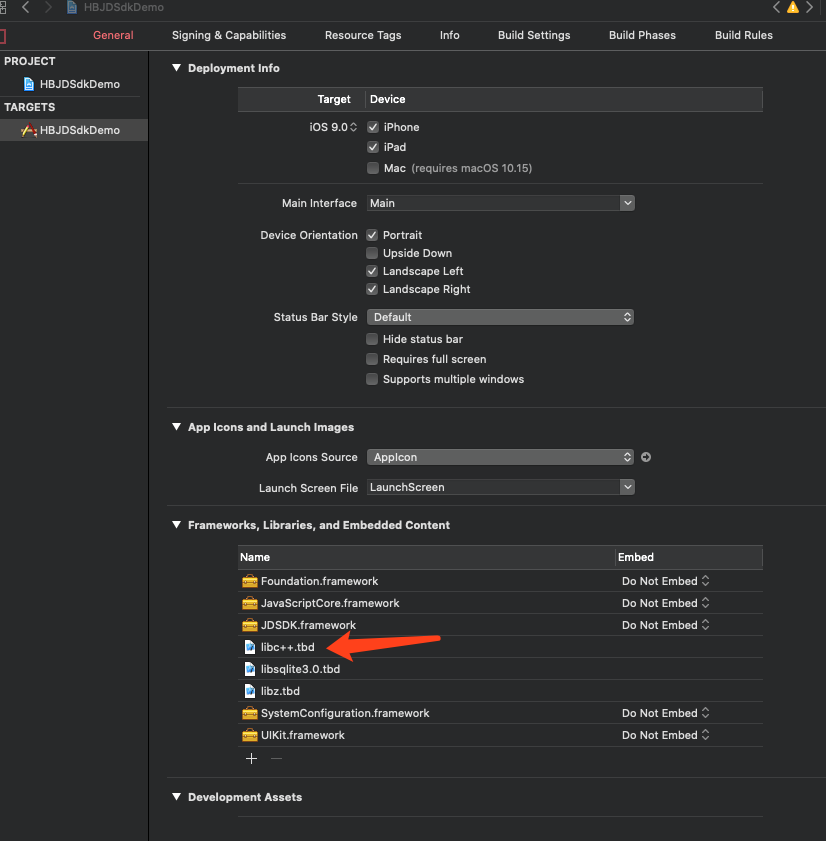
Task: Click arrow button next to App Icons Source
Action: tap(646, 457)
